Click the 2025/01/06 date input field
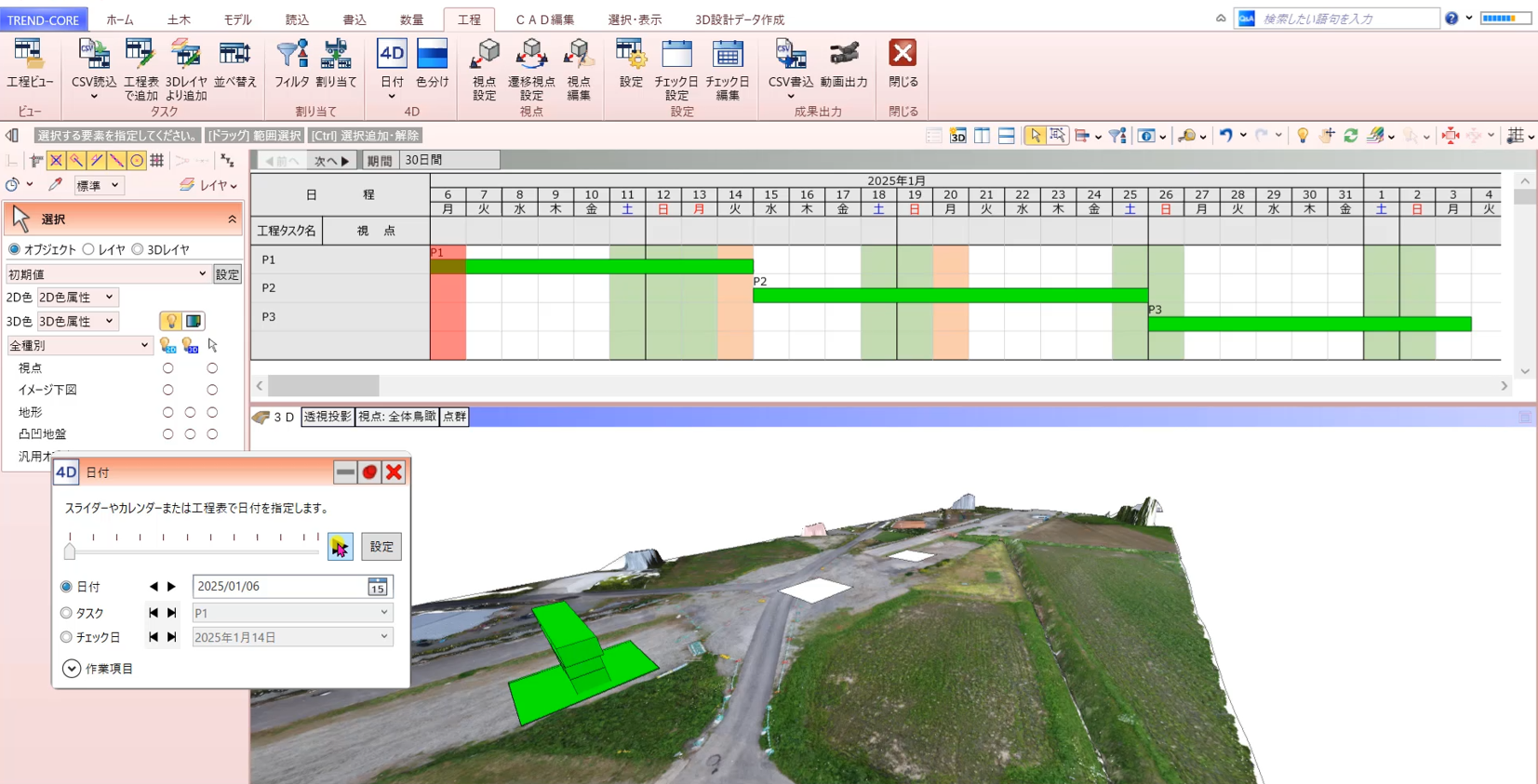This screenshot has height=784, width=1538. pos(279,587)
